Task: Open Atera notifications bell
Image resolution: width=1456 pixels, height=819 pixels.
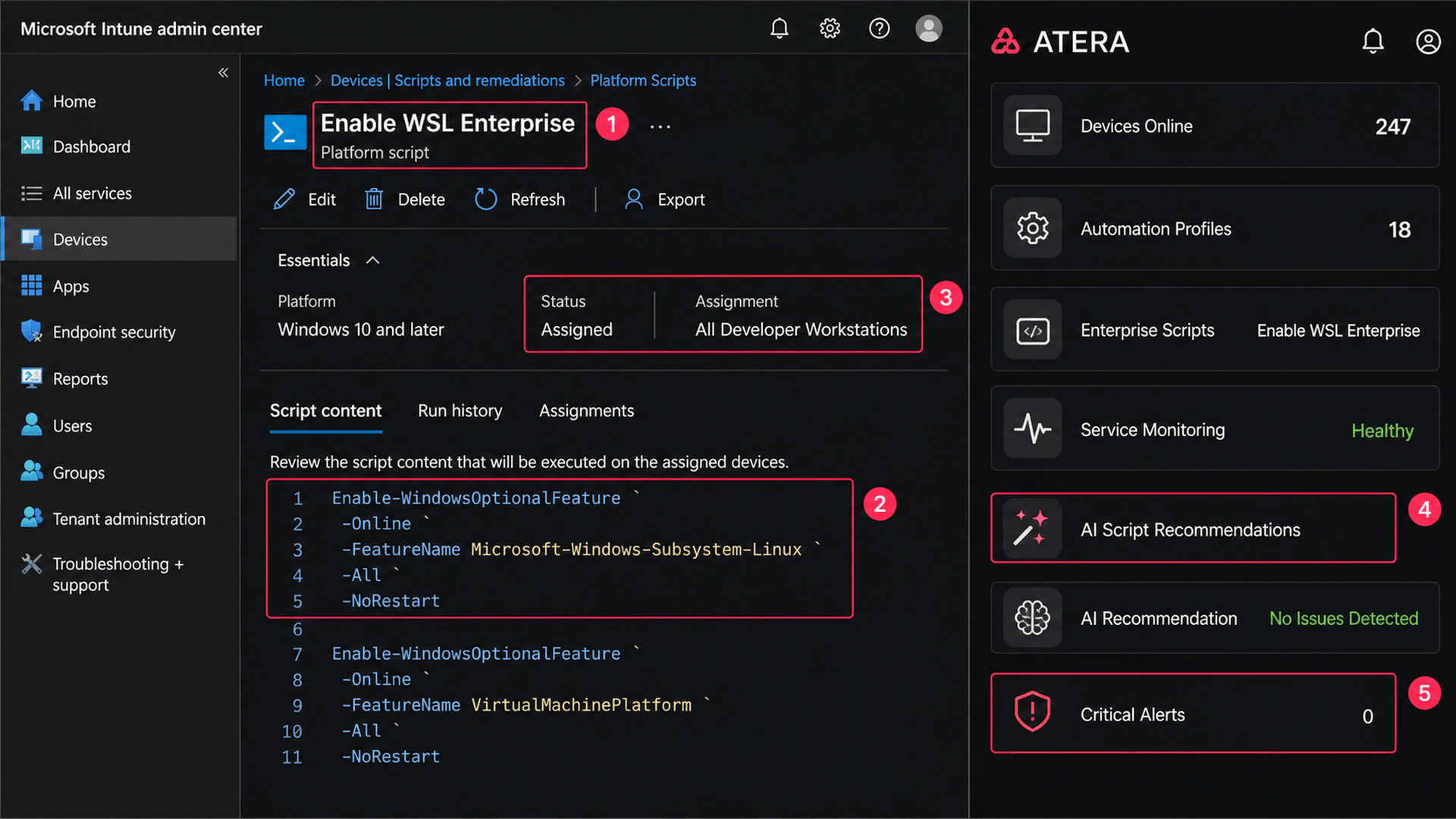Action: pos(1373,41)
